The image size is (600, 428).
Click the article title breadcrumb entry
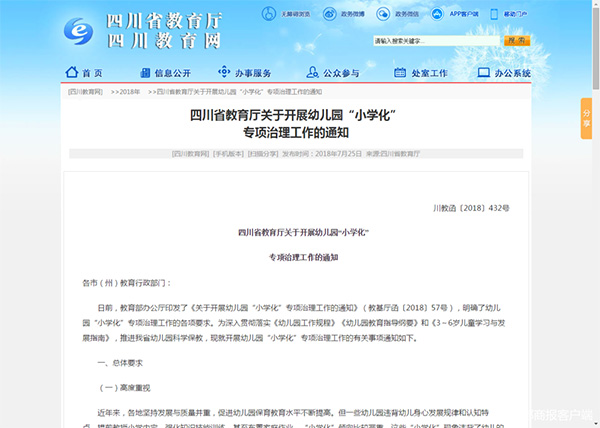pos(235,92)
